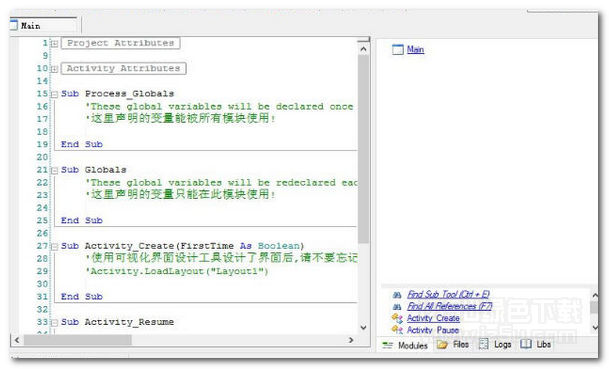Click the code editor vertical scrollbar thumb

[x=364, y=149]
